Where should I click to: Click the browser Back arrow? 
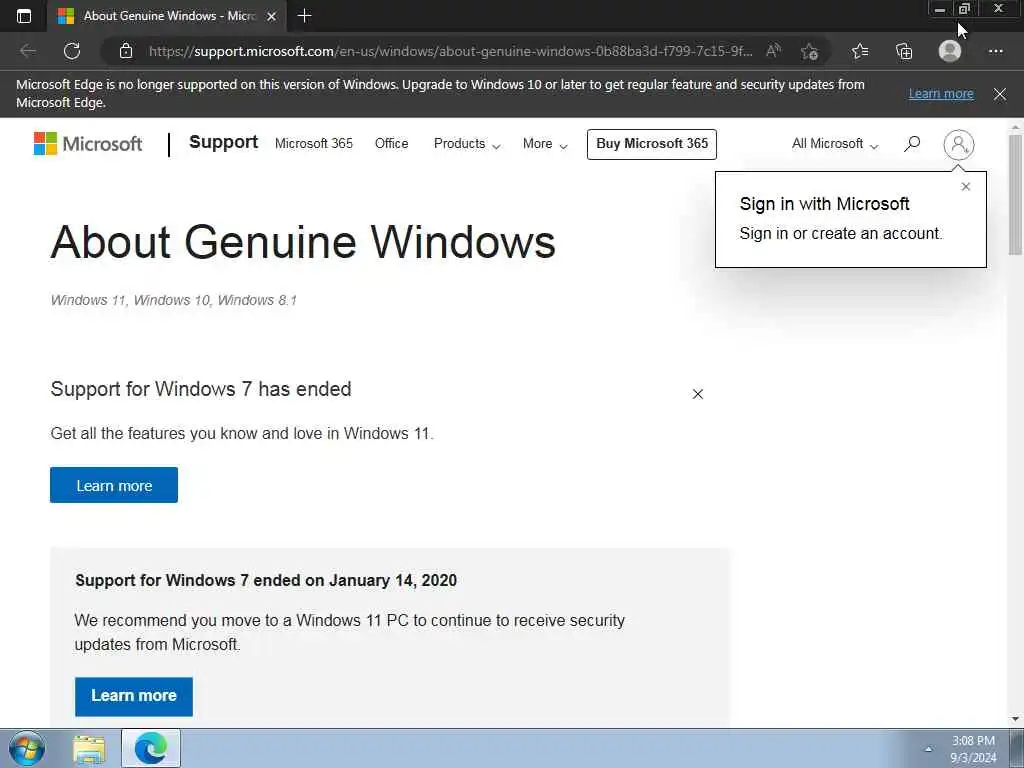[28, 51]
